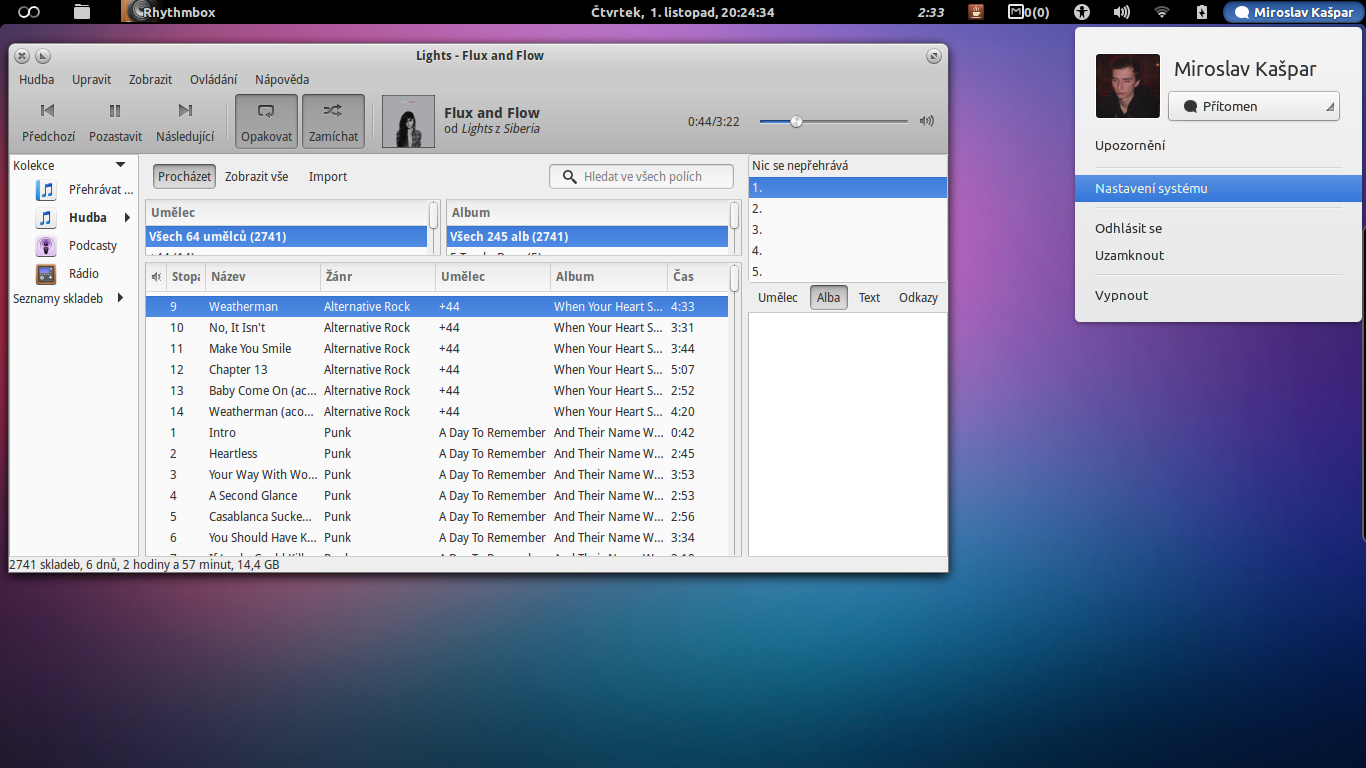
Task: Select the track Heartless
Action: [437, 454]
